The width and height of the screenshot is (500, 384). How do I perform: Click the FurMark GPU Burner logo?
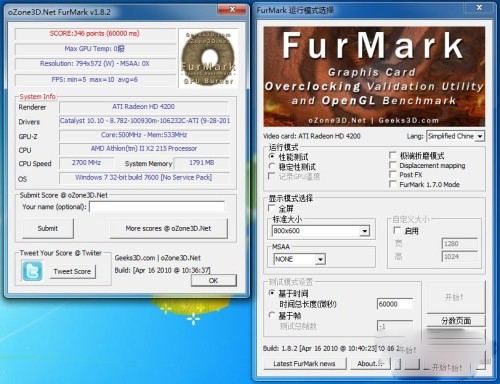(208, 58)
